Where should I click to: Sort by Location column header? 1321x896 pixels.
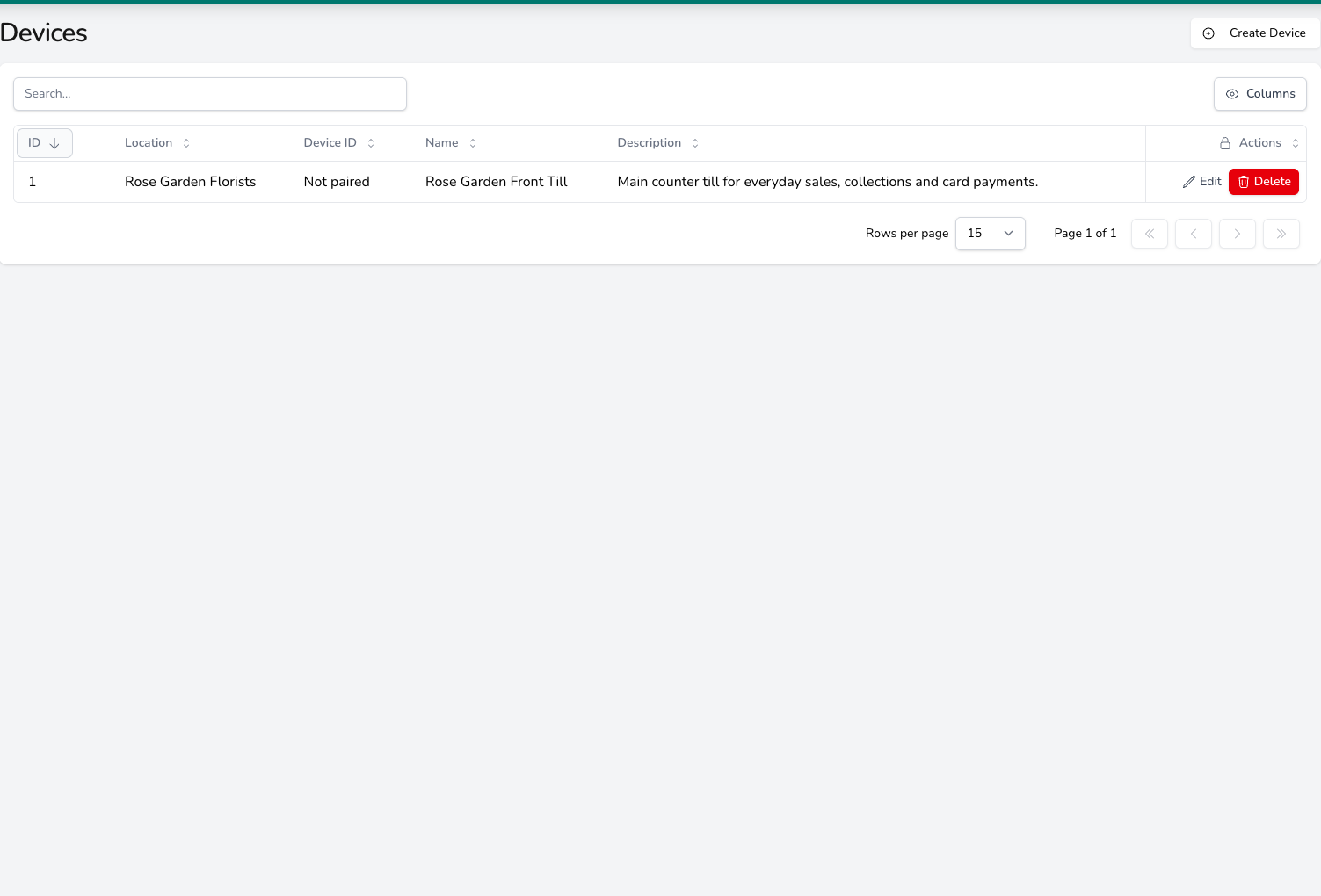157,143
